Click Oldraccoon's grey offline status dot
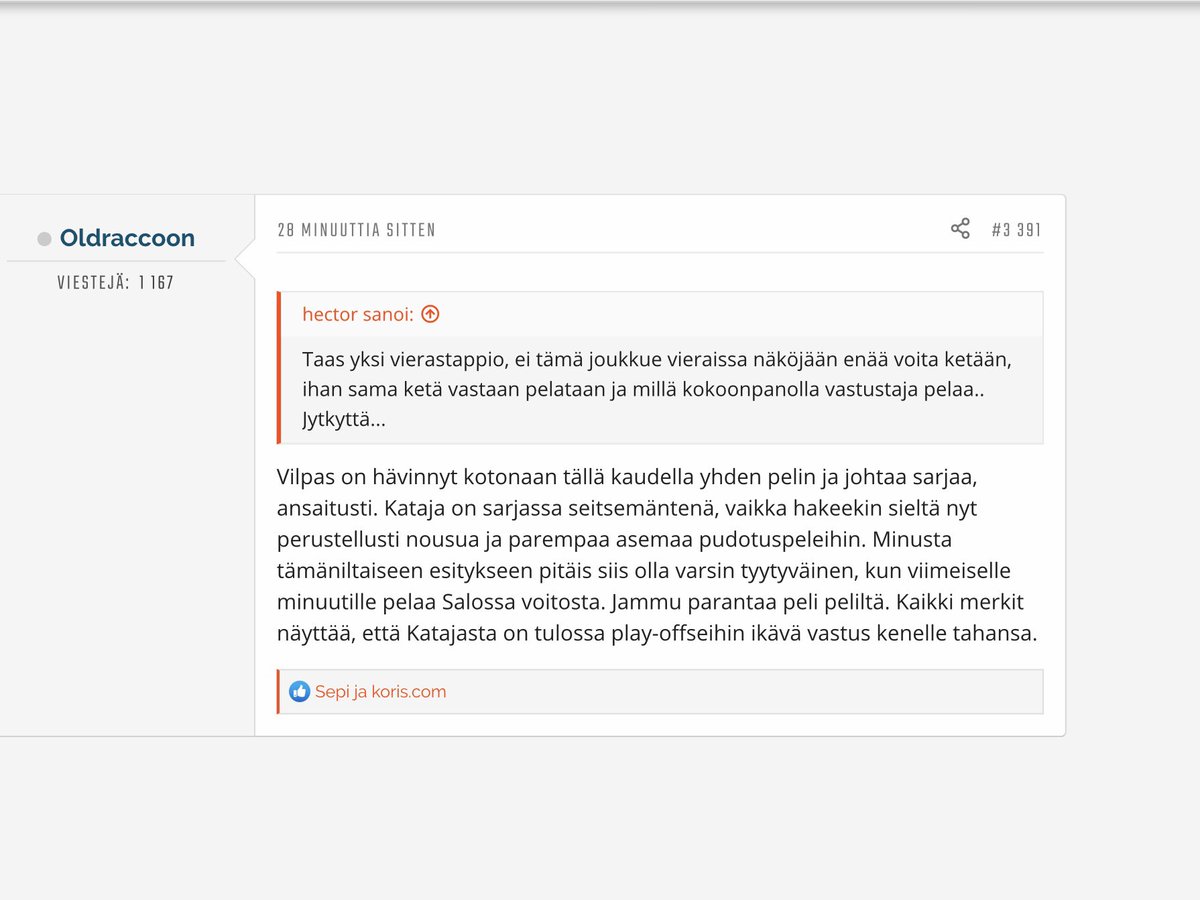This screenshot has height=900, width=1200. tap(44, 238)
